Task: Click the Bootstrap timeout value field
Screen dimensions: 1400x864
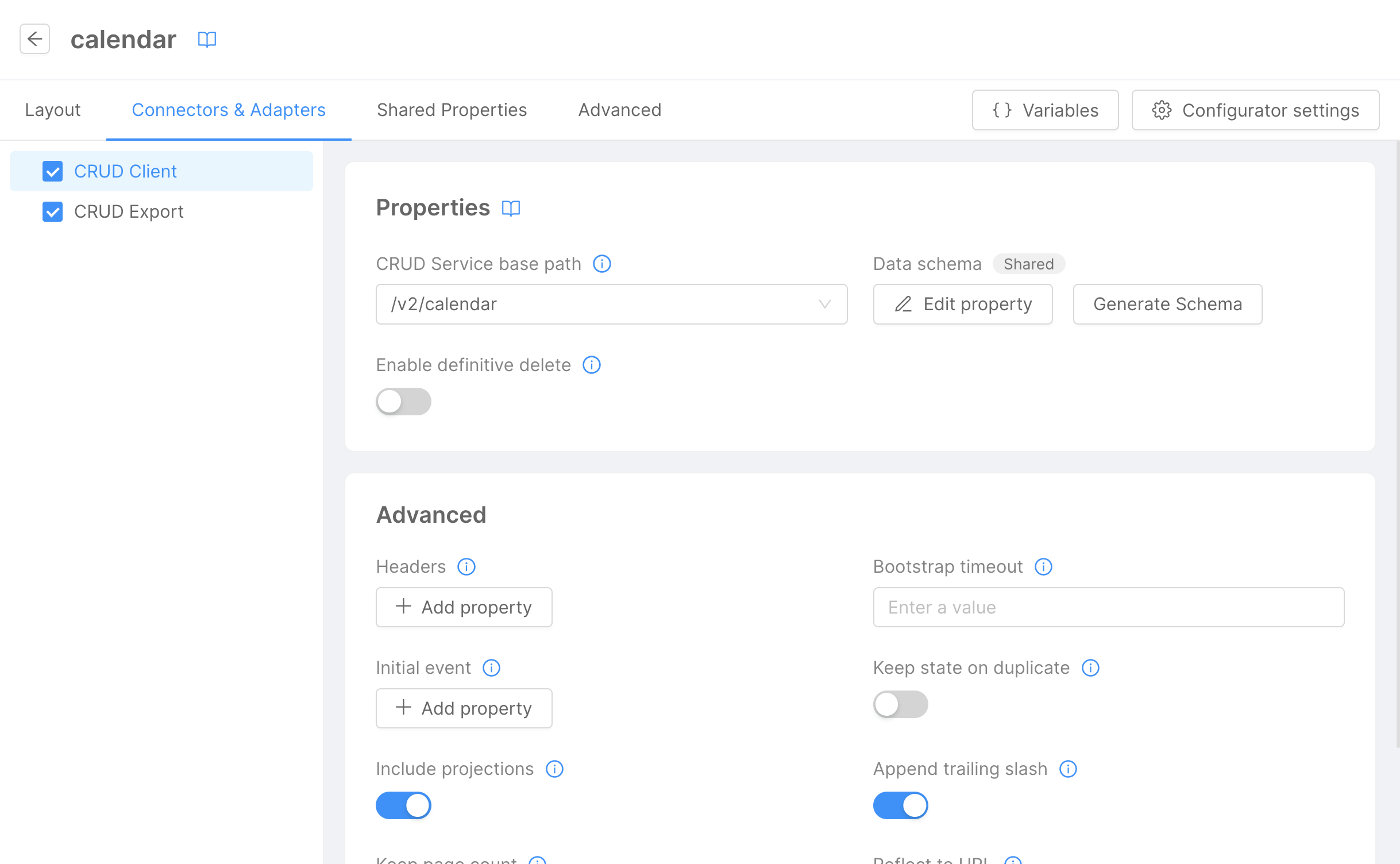Action: pos(1108,607)
